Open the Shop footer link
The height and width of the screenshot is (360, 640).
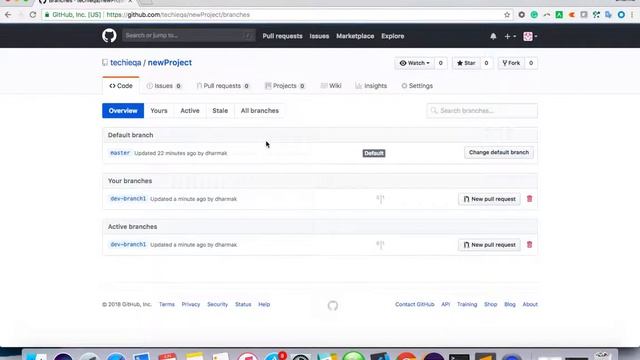coord(491,304)
